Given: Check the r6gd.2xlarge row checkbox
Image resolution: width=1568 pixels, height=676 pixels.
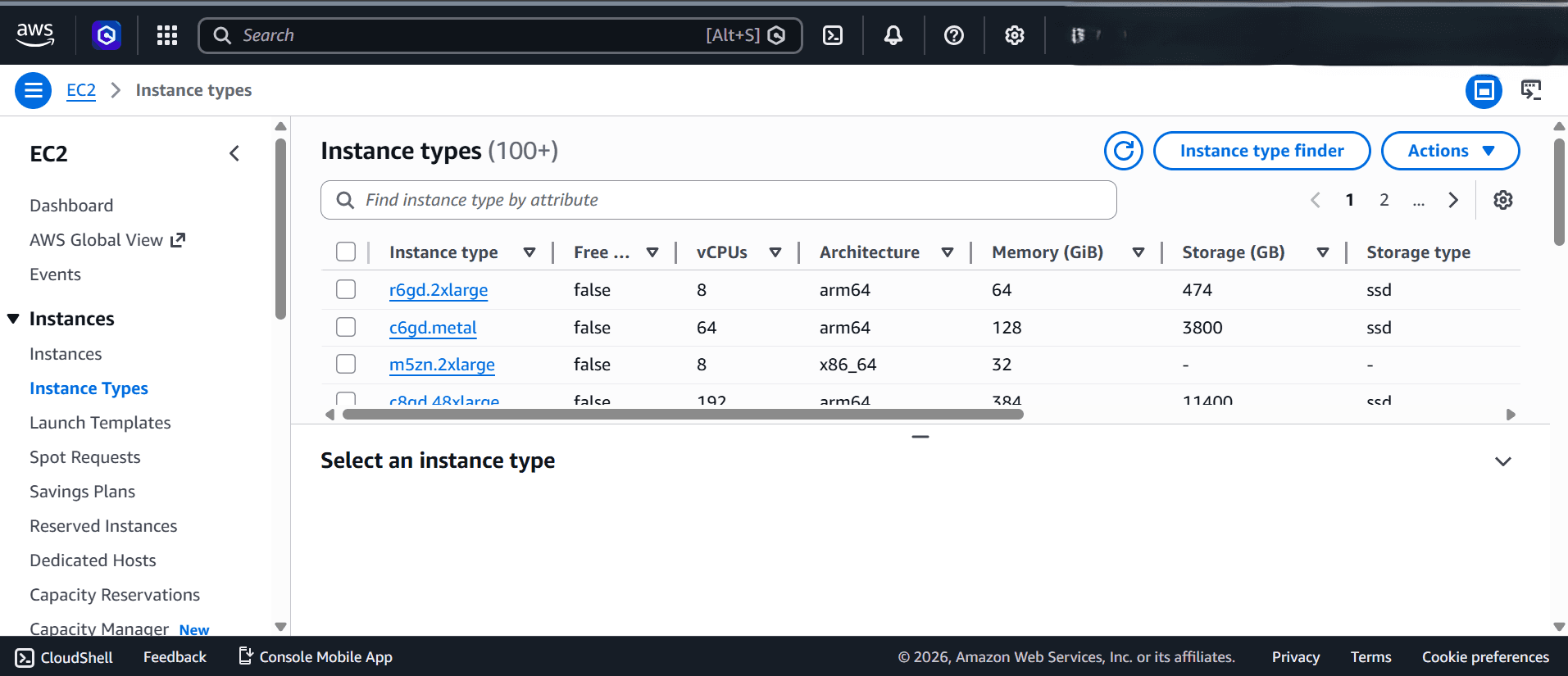Looking at the screenshot, I should [x=346, y=289].
